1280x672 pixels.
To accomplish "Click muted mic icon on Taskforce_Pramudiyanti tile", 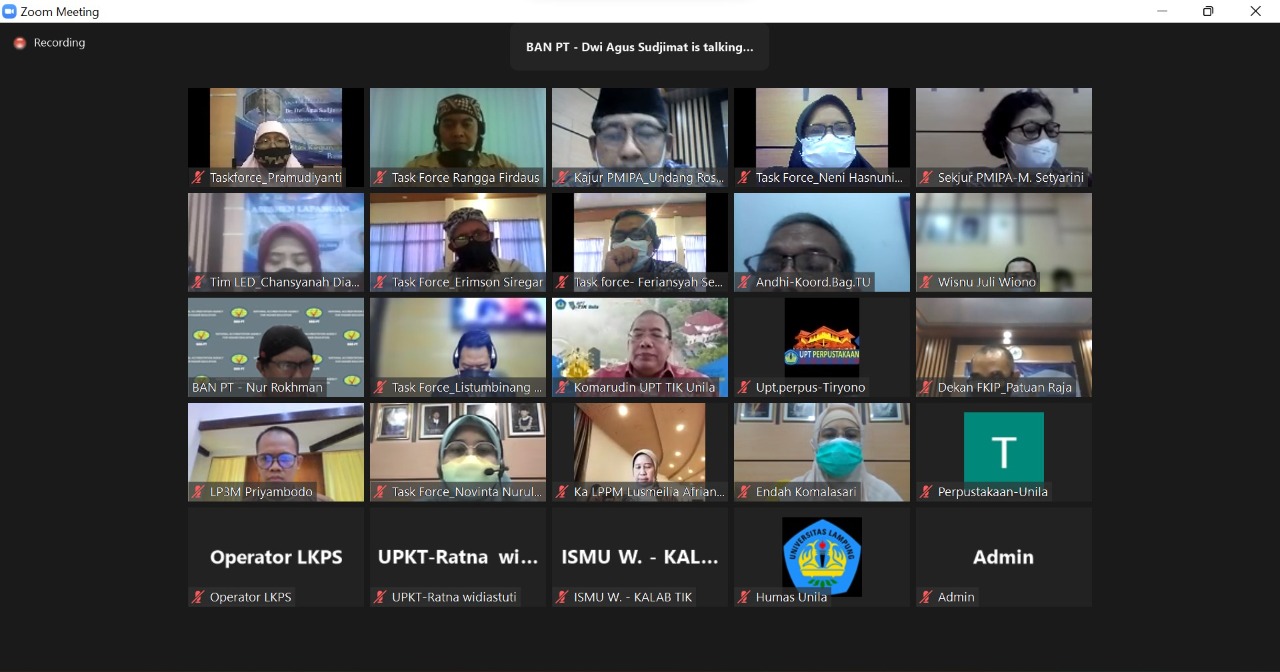I will (x=199, y=178).
